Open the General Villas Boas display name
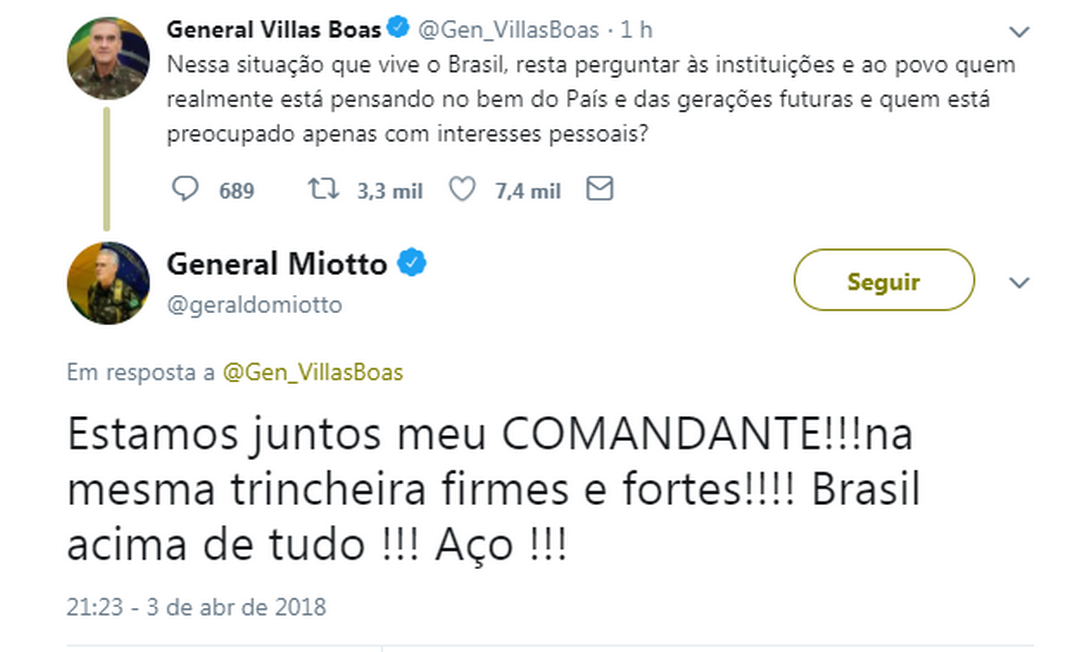This screenshot has width=1086, height=652. point(274,30)
